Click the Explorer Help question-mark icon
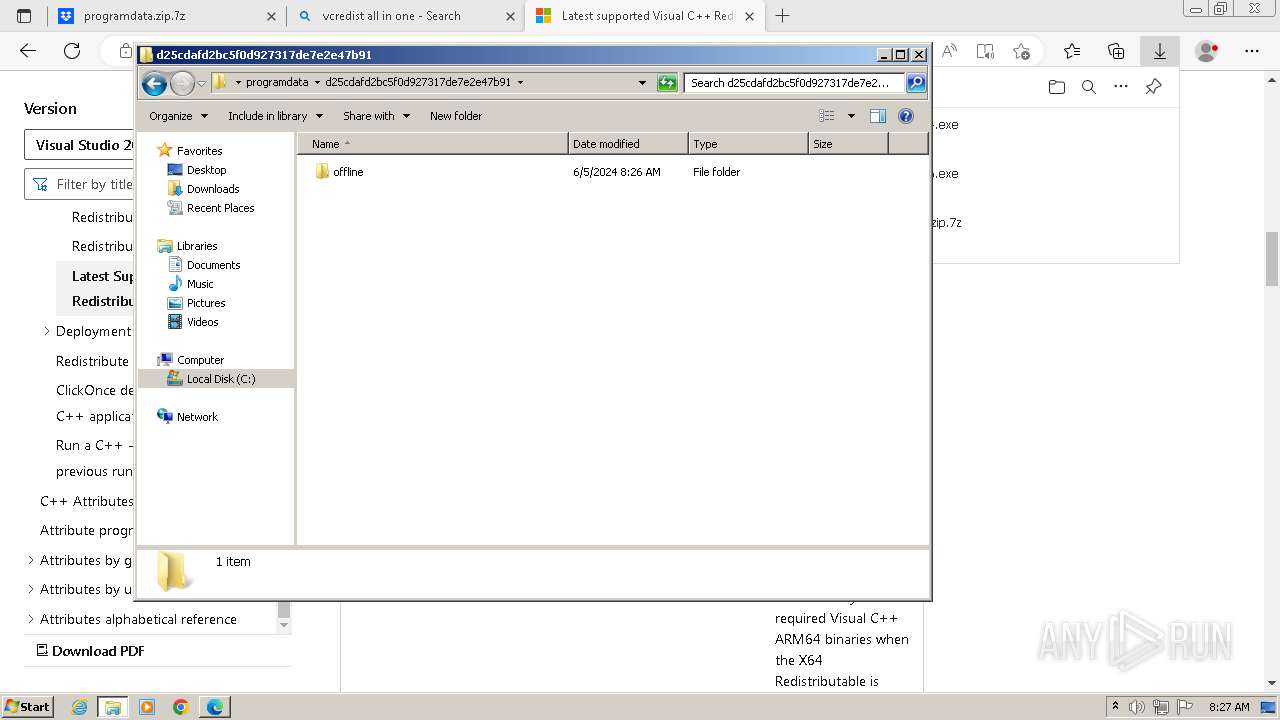This screenshot has width=1280, height=720. [906, 116]
